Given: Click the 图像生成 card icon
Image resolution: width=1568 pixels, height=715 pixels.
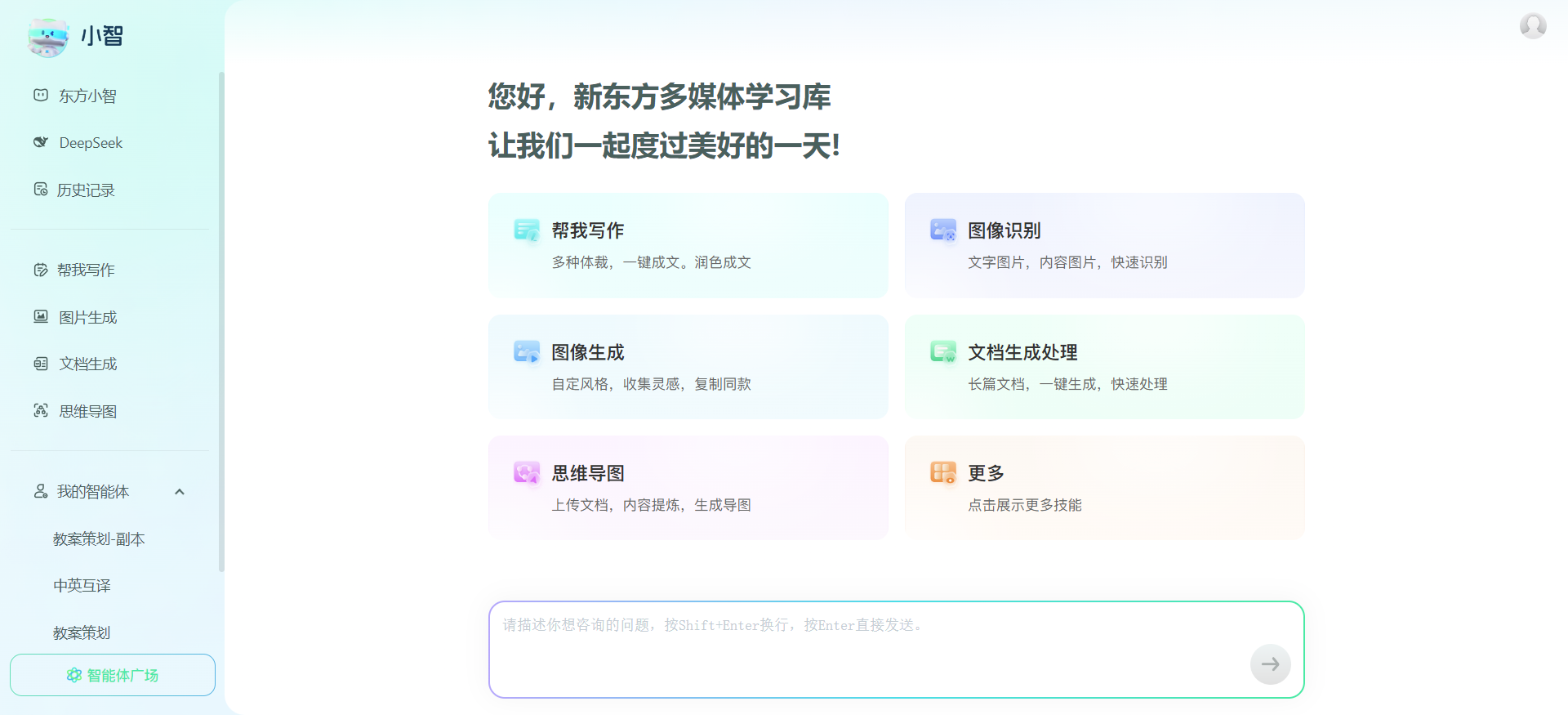Looking at the screenshot, I should [x=527, y=352].
